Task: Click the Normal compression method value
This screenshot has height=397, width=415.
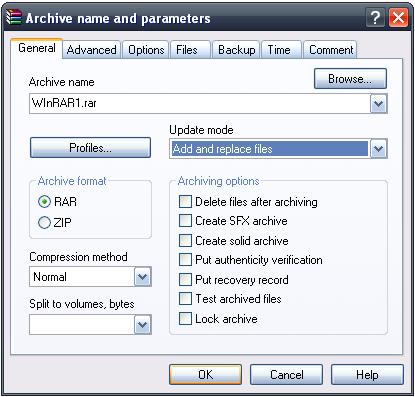Action: [82, 277]
